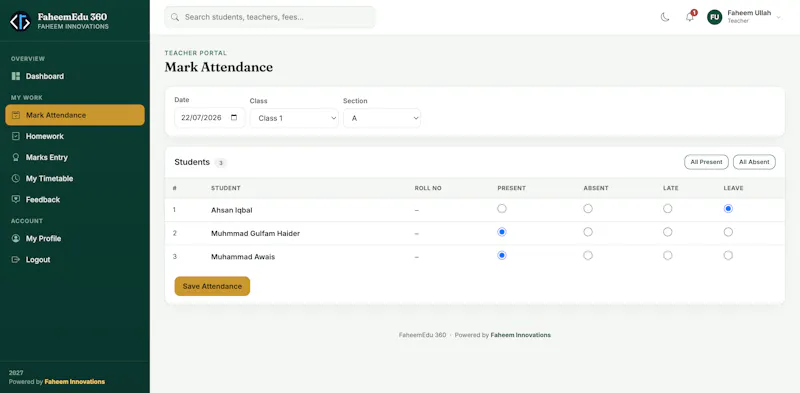Open notifications with the bell icon
800x393 pixels.
pos(690,17)
